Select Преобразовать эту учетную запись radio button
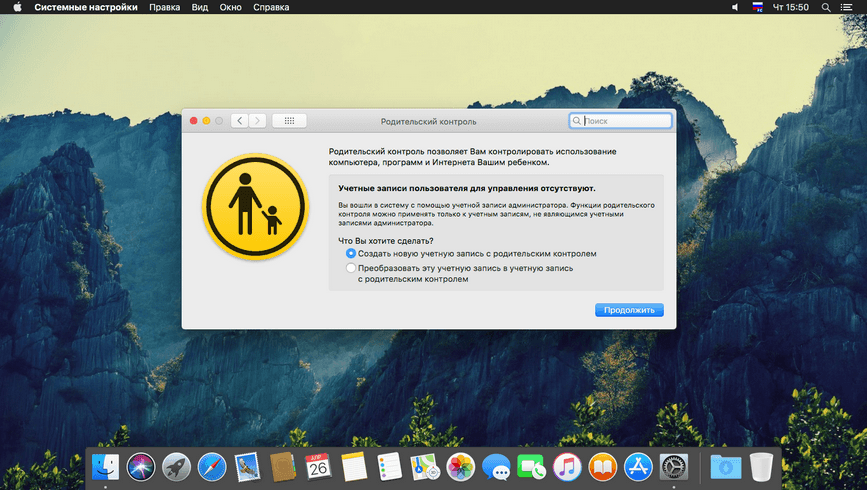The width and height of the screenshot is (867, 490). (x=351, y=268)
